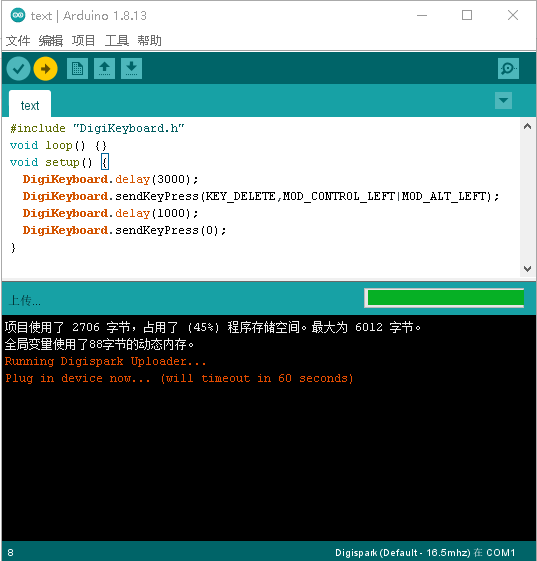Click the 'Plug in device now' console message
This screenshot has height=561, width=537.
[x=179, y=378]
